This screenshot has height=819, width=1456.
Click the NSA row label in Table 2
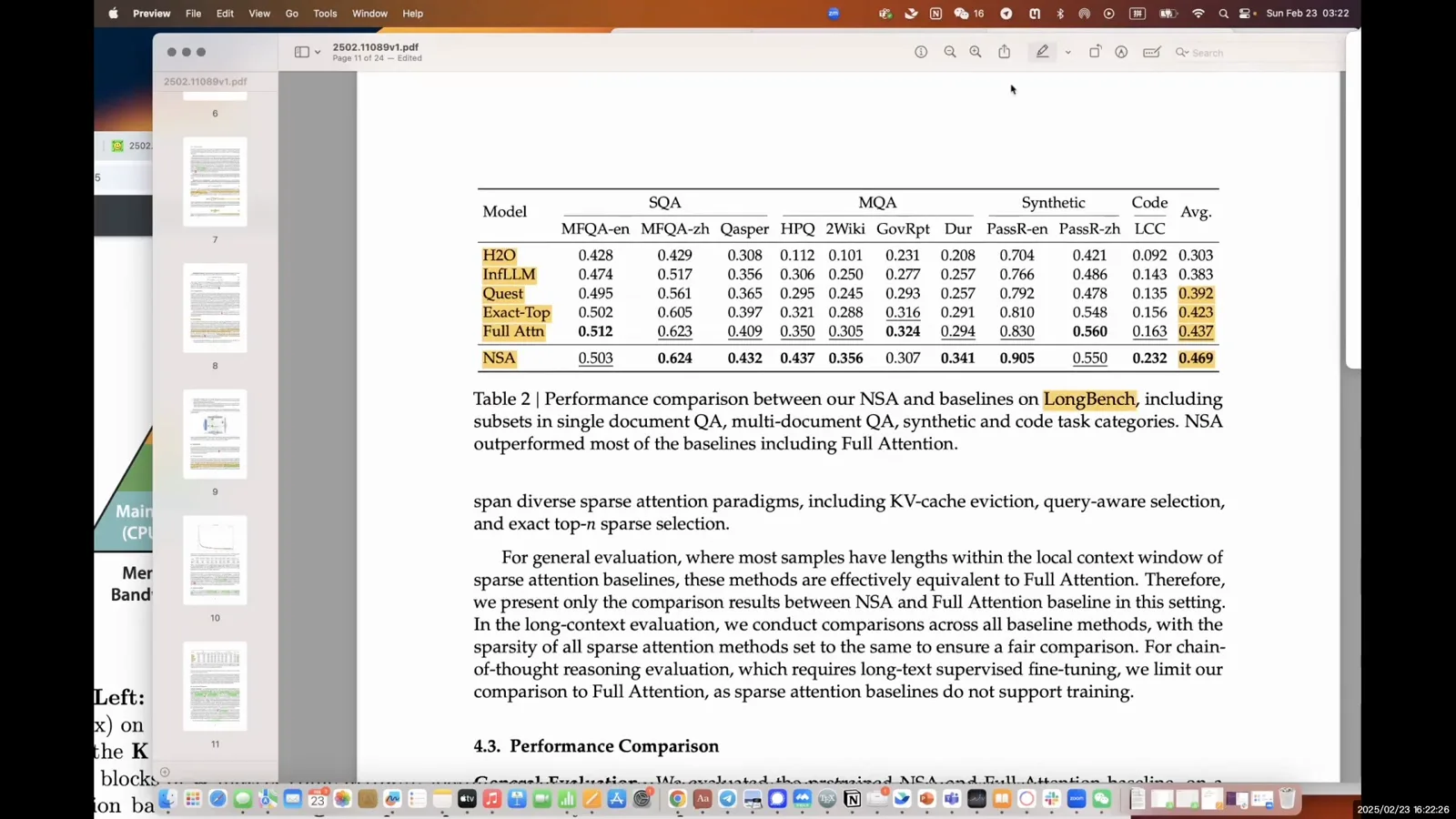[499, 358]
